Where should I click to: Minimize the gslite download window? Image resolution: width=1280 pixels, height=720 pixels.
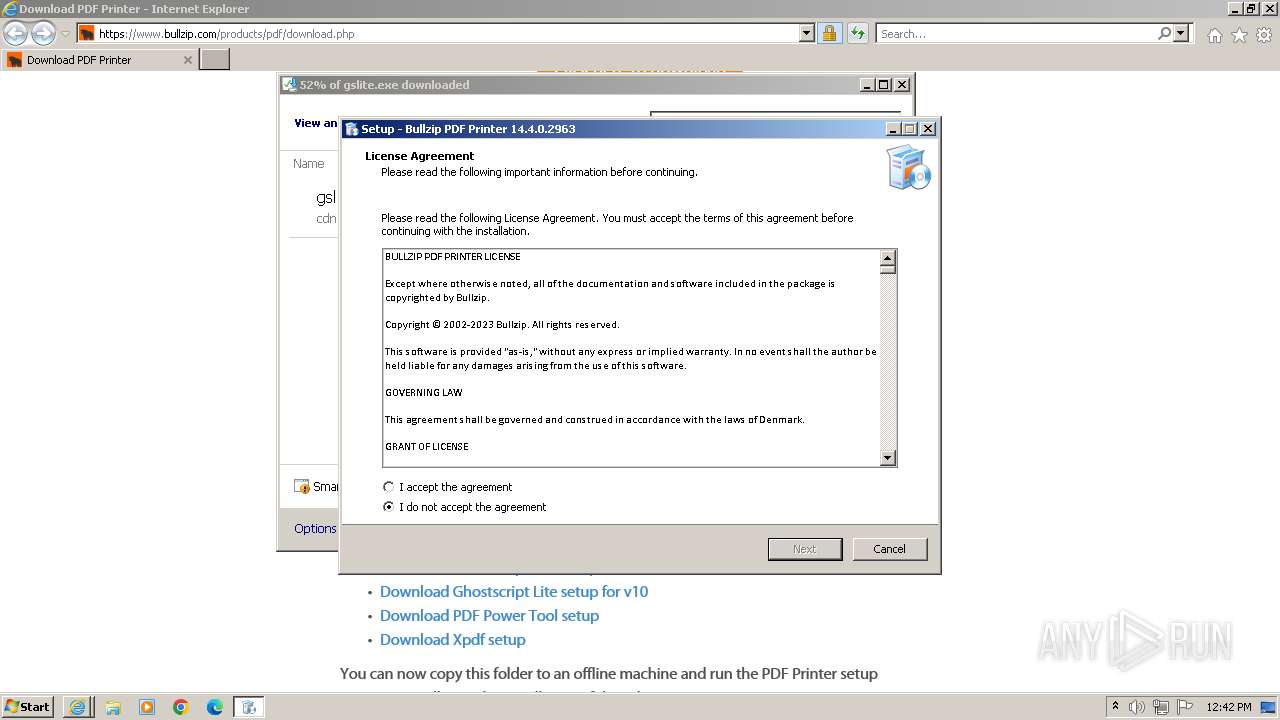(867, 85)
